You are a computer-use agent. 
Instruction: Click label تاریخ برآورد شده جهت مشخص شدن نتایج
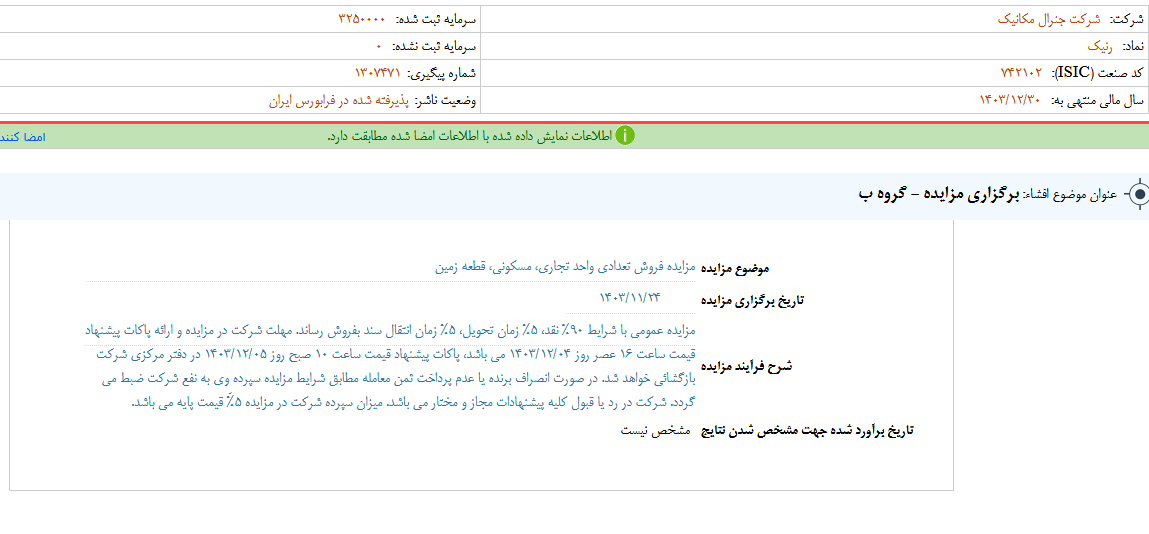tap(808, 431)
